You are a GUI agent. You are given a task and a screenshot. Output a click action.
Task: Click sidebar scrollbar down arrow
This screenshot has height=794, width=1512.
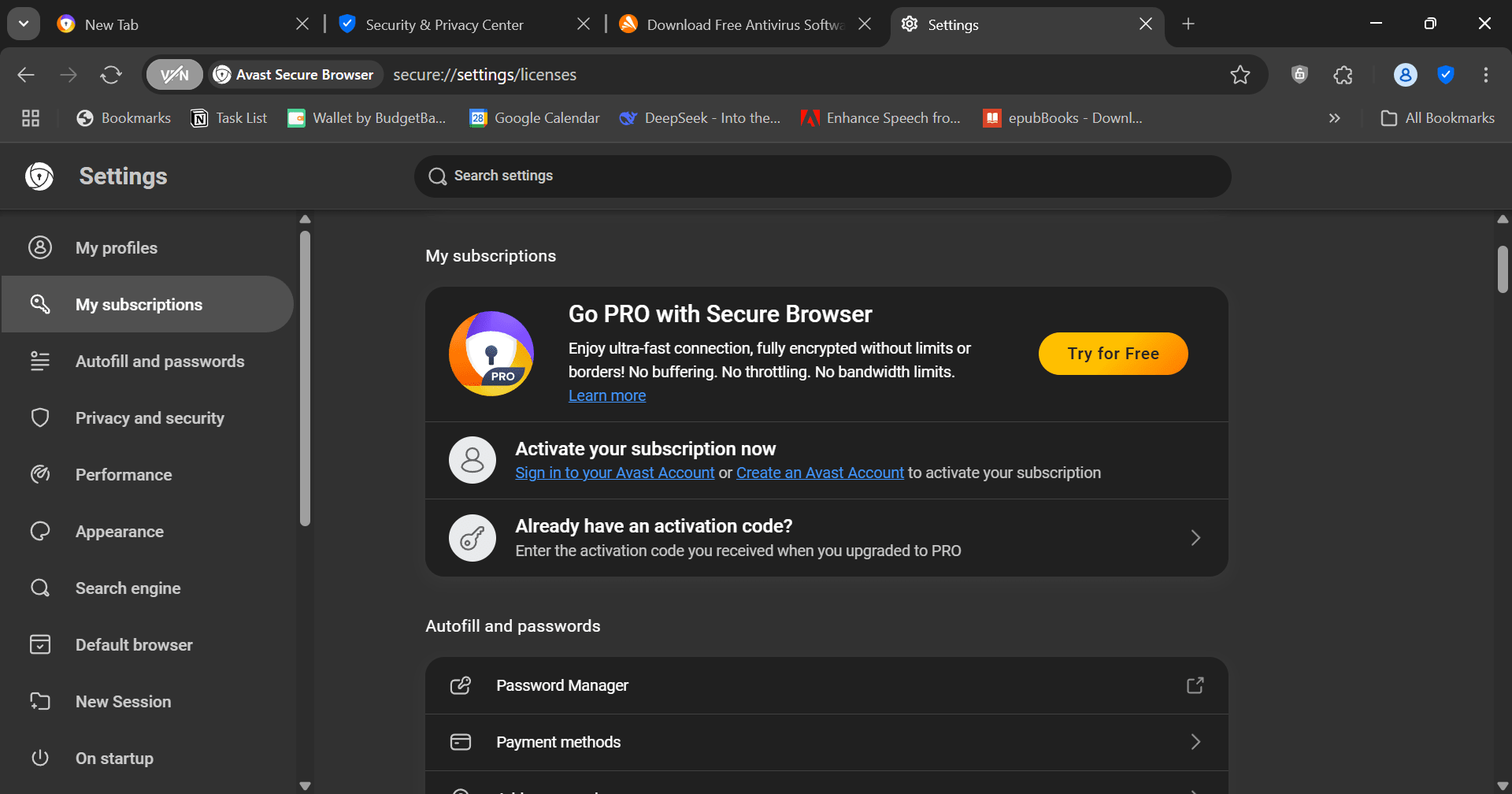[306, 786]
